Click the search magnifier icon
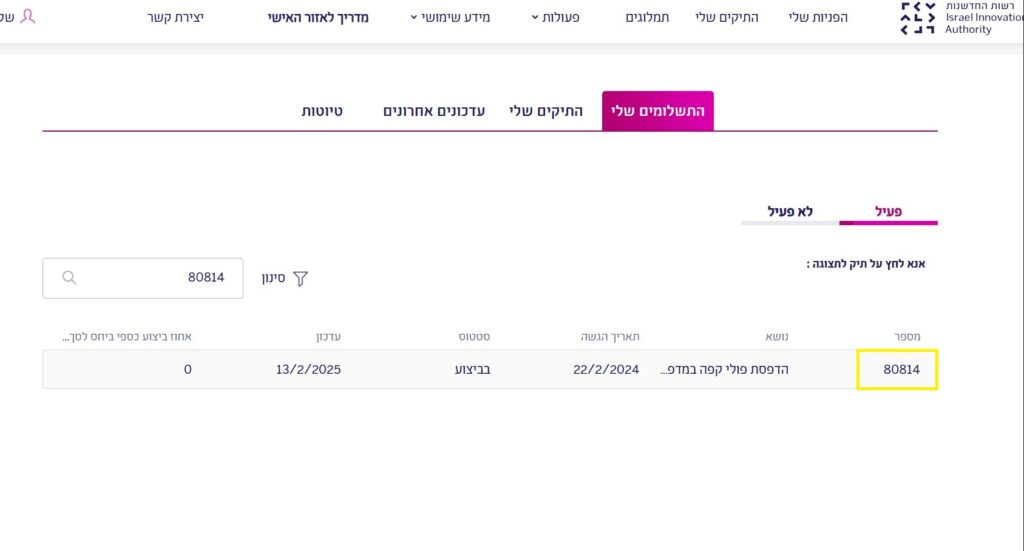The image size is (1024, 551). (x=69, y=278)
